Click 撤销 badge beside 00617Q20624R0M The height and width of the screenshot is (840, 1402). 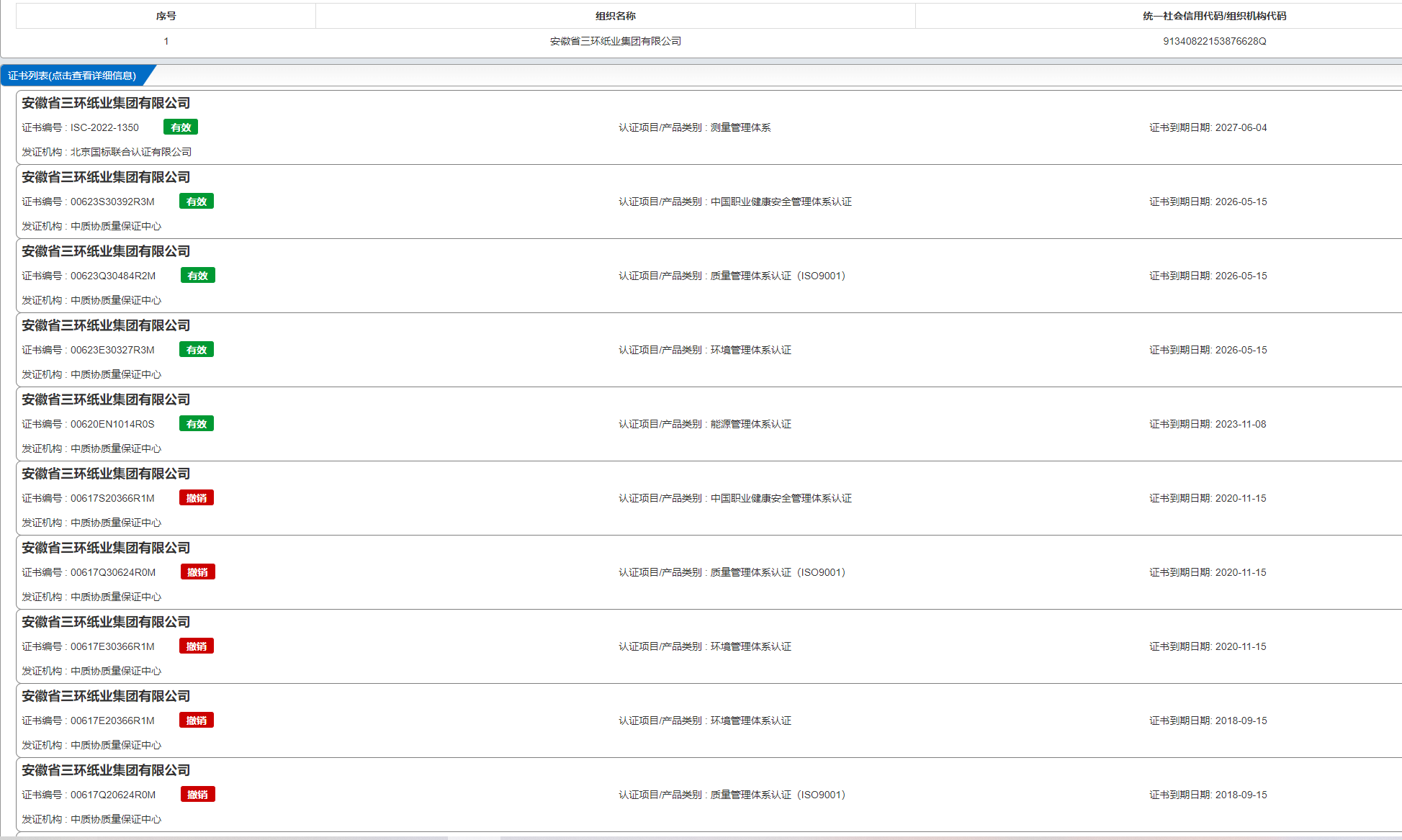click(x=198, y=795)
